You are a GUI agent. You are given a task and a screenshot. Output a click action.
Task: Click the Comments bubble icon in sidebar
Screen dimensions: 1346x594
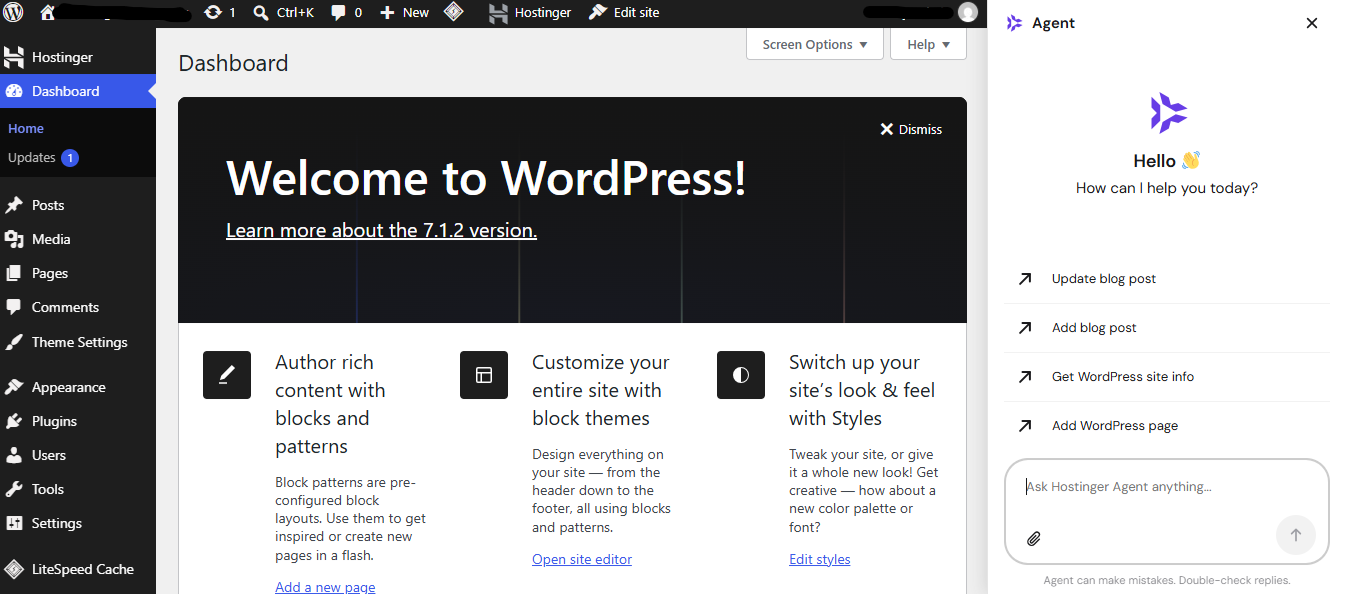coord(14,307)
